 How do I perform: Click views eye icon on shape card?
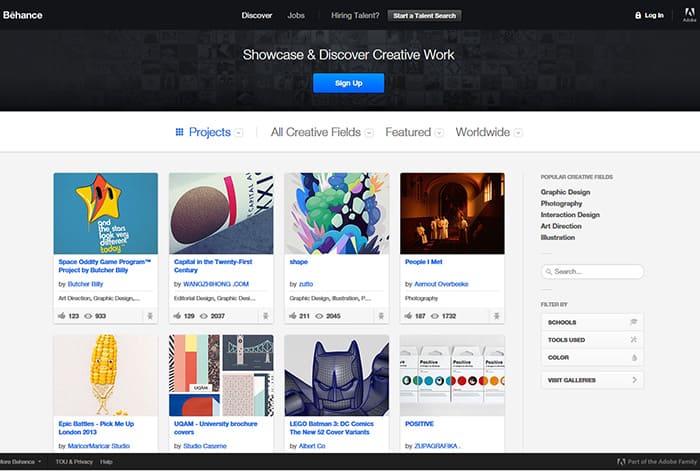tap(320, 316)
